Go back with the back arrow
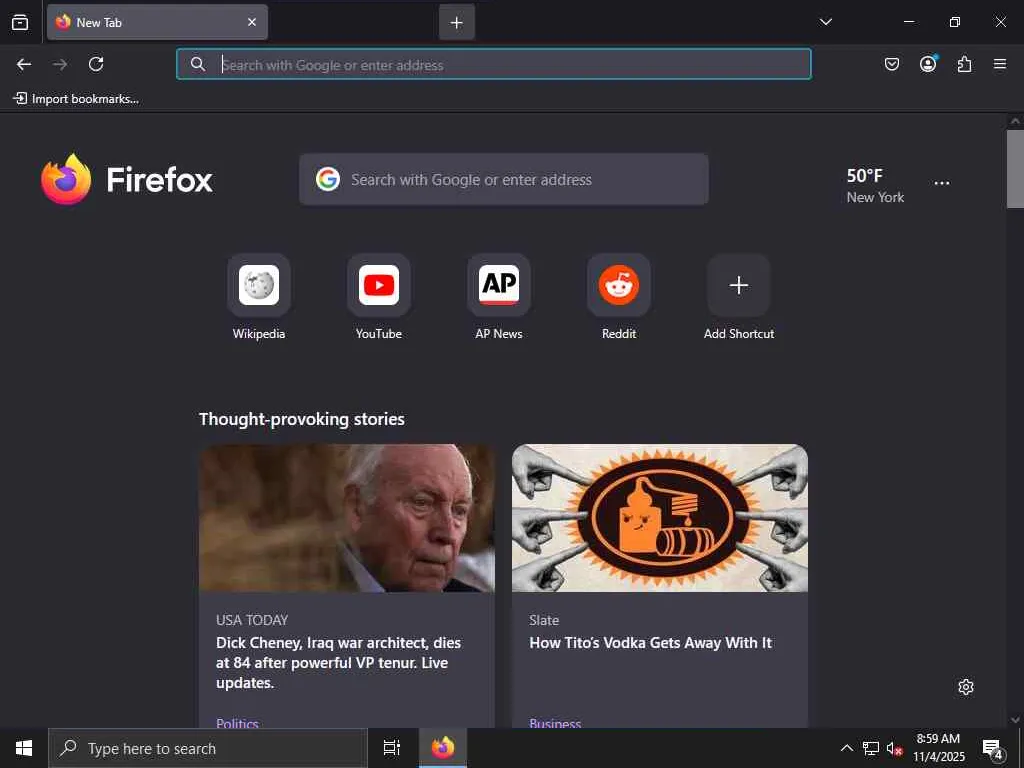This screenshot has width=1024, height=768. pyautogui.click(x=24, y=64)
